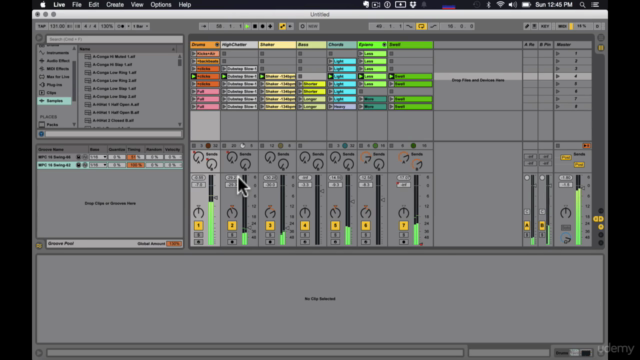
Task: Click the browser search field
Action: point(114,39)
